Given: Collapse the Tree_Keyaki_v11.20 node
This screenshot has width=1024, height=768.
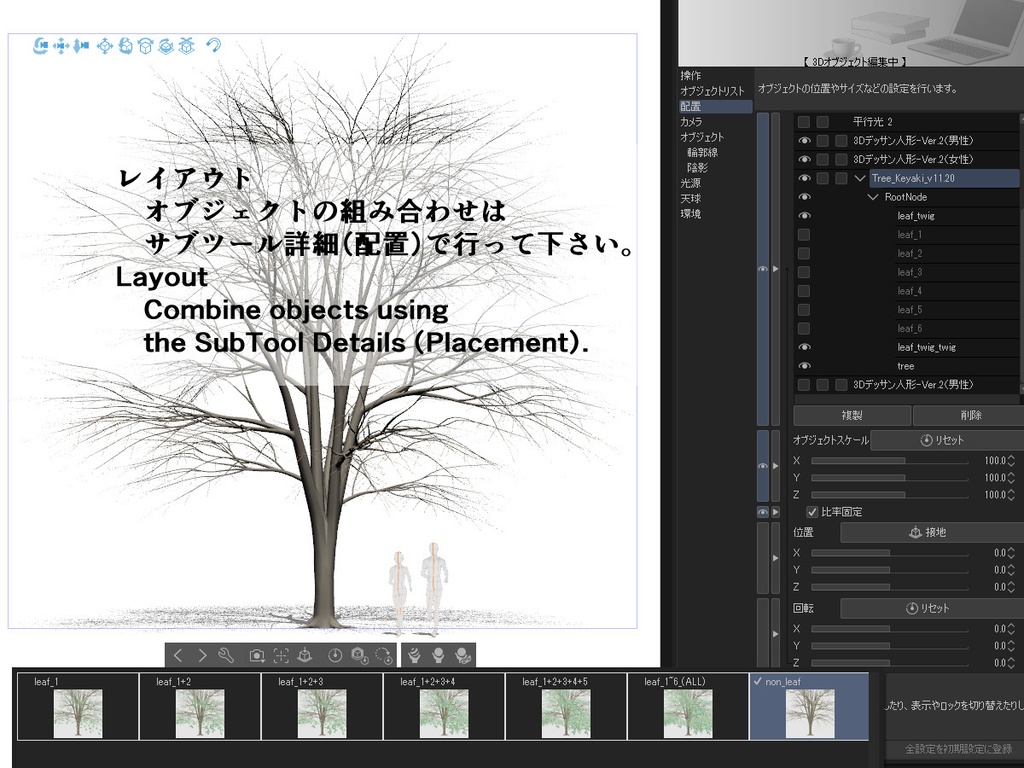Looking at the screenshot, I should [x=860, y=178].
